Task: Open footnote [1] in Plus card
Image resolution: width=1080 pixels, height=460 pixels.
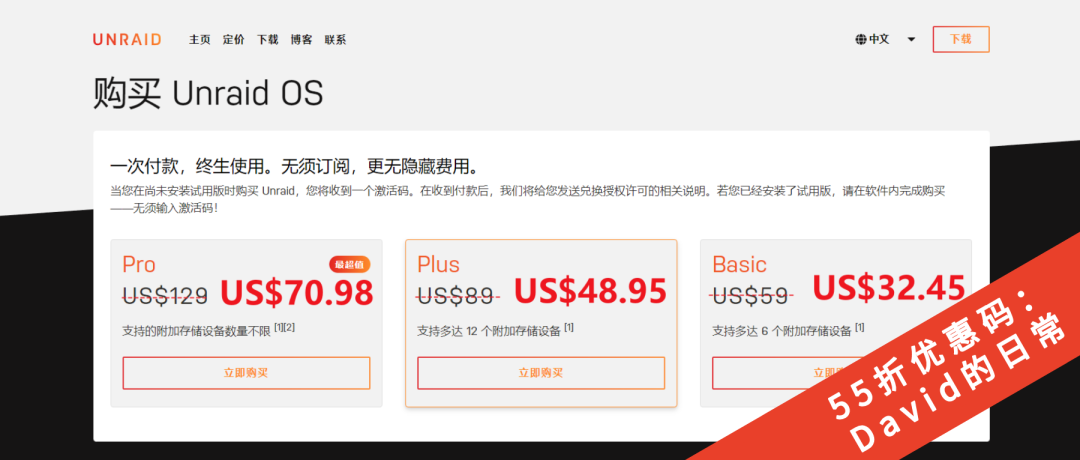Action: point(569,328)
